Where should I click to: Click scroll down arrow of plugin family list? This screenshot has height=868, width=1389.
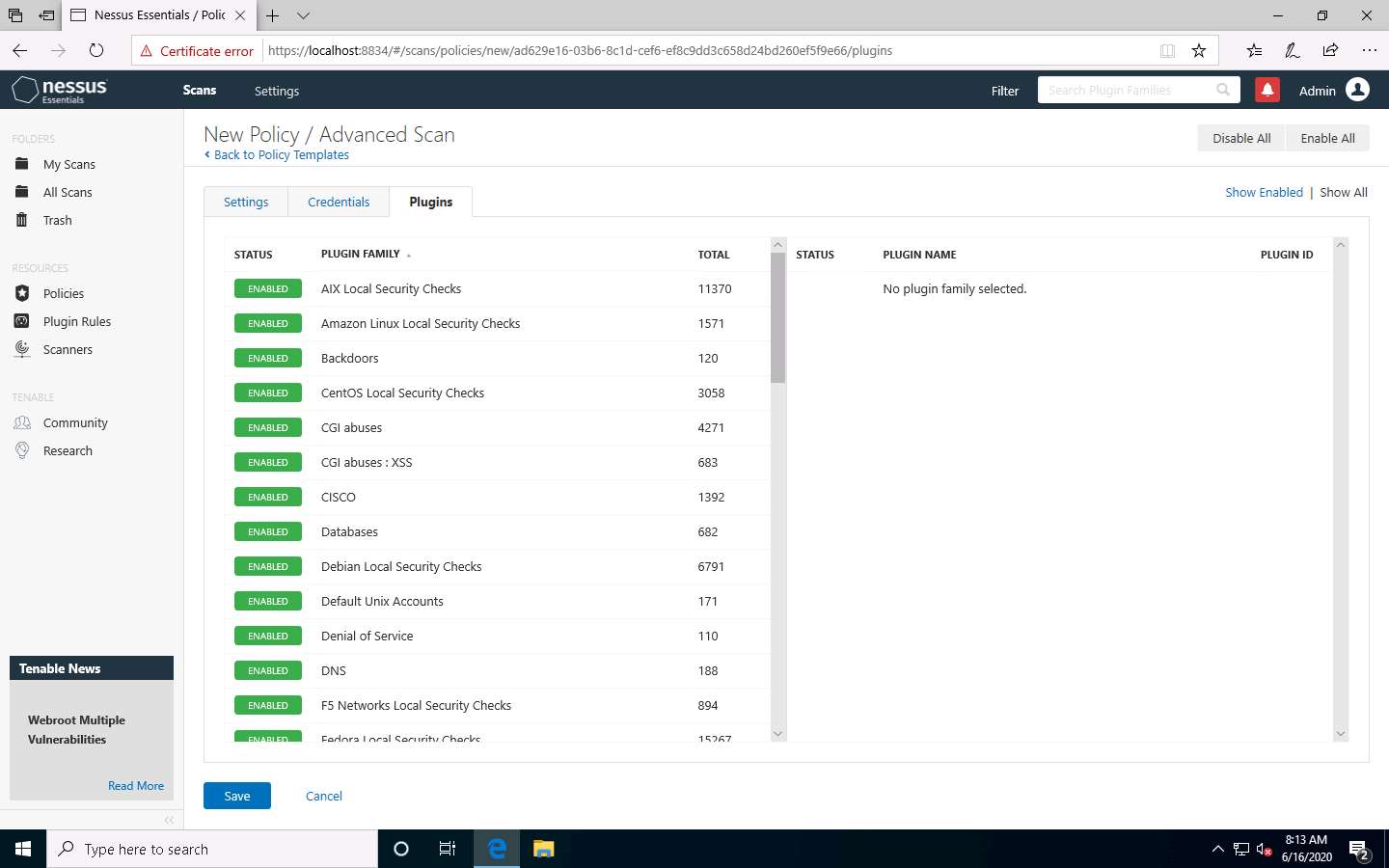tap(778, 734)
